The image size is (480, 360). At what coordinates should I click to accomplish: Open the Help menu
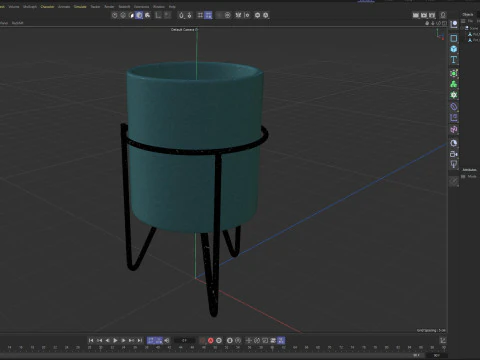coord(172,7)
